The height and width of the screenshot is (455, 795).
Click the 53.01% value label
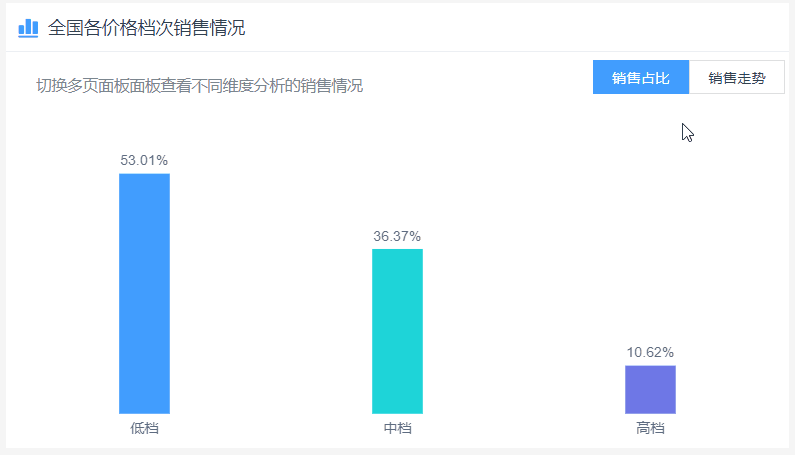pos(144,160)
